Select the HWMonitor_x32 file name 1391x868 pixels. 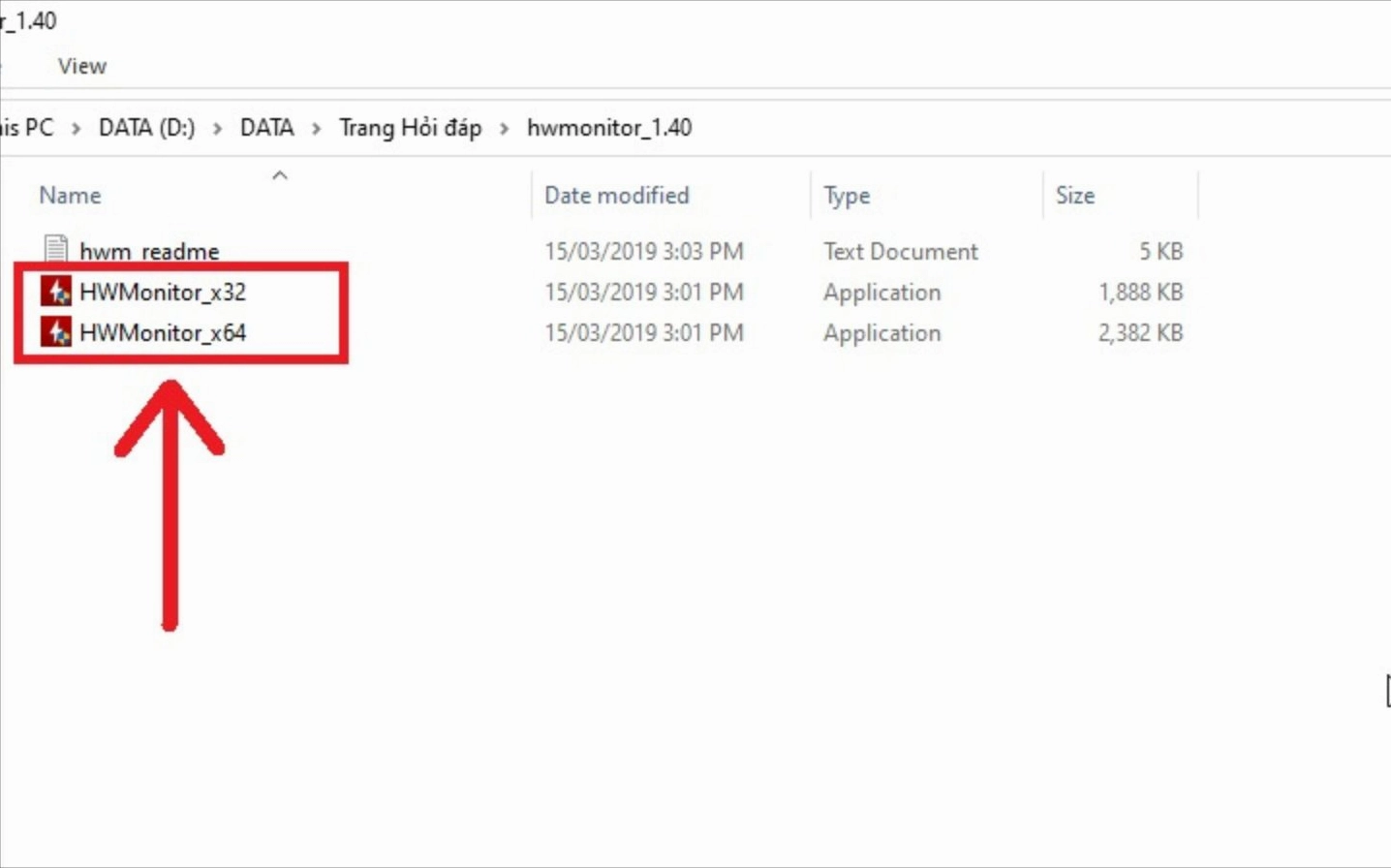coord(163,292)
